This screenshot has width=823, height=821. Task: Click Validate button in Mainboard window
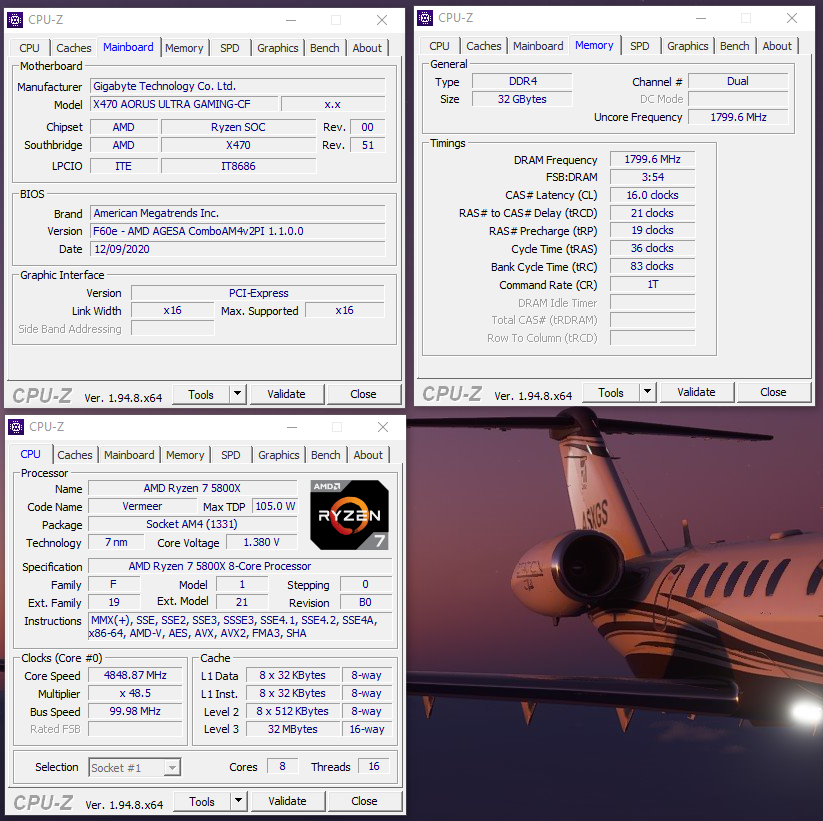(287, 394)
